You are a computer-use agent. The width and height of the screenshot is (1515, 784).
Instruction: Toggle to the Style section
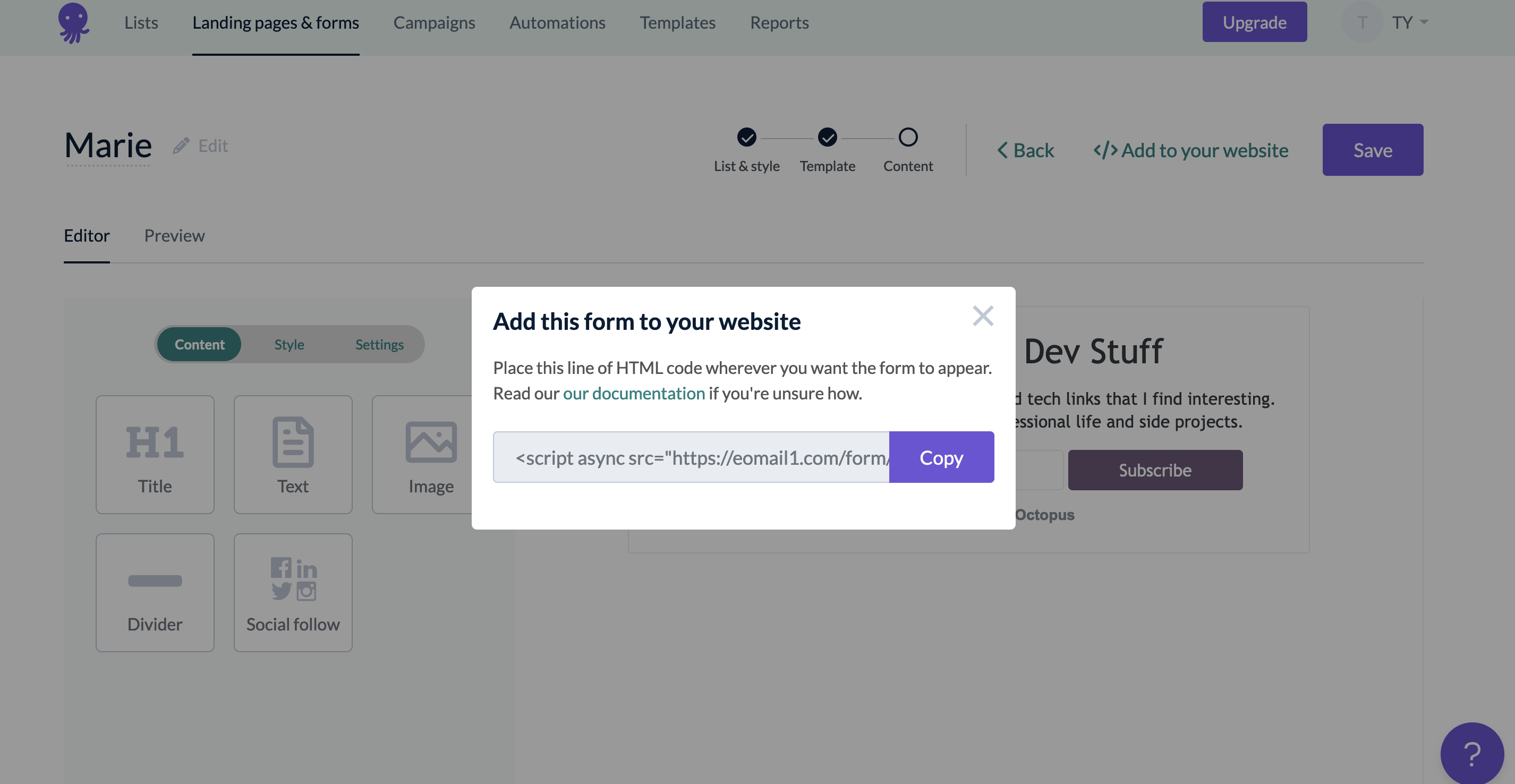tap(289, 344)
